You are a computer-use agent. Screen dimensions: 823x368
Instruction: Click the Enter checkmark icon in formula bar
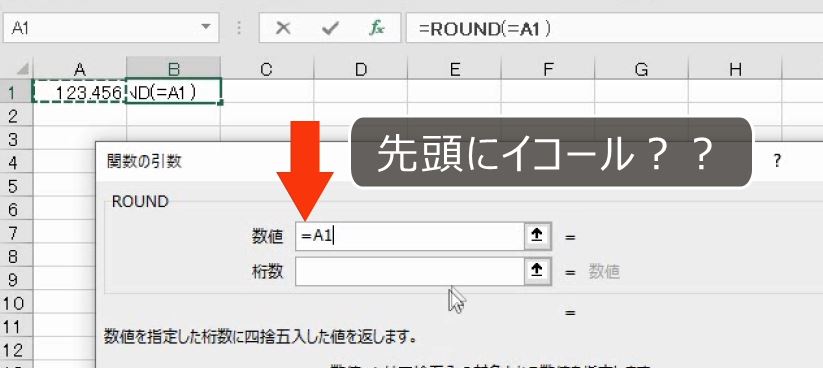pos(330,28)
